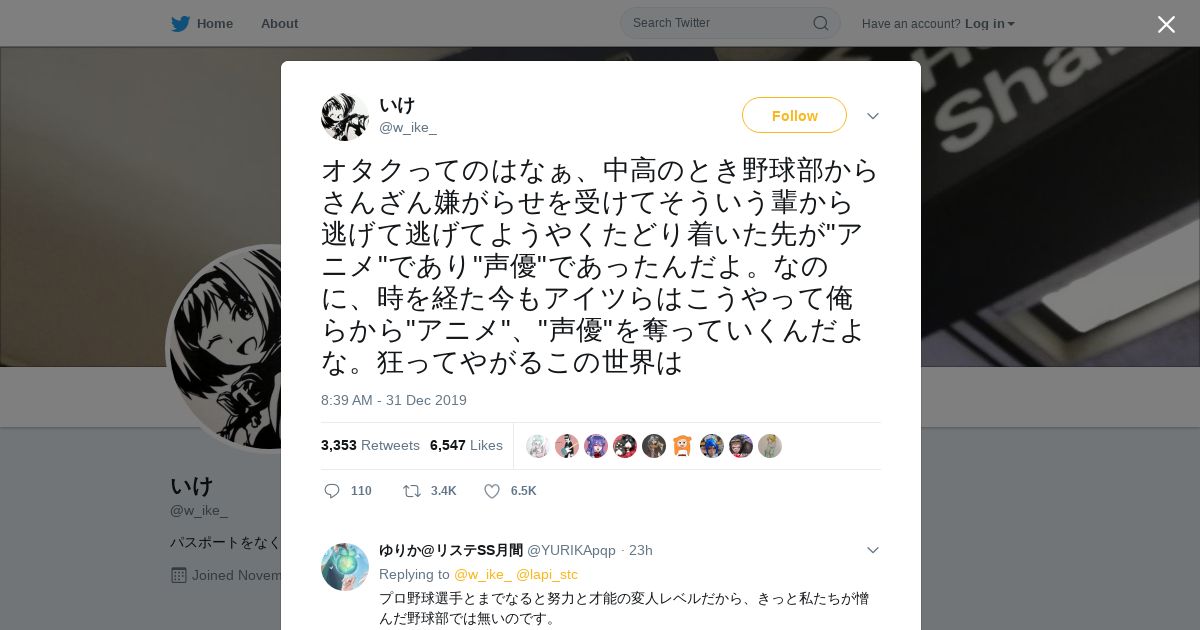Retweet using the 3.4K retweet icon

(411, 491)
